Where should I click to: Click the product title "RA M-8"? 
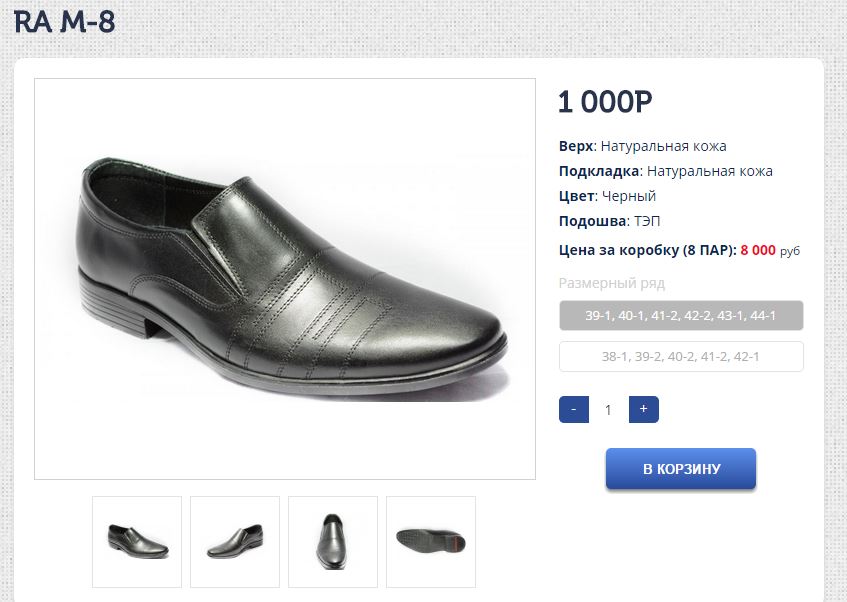(x=65, y=22)
